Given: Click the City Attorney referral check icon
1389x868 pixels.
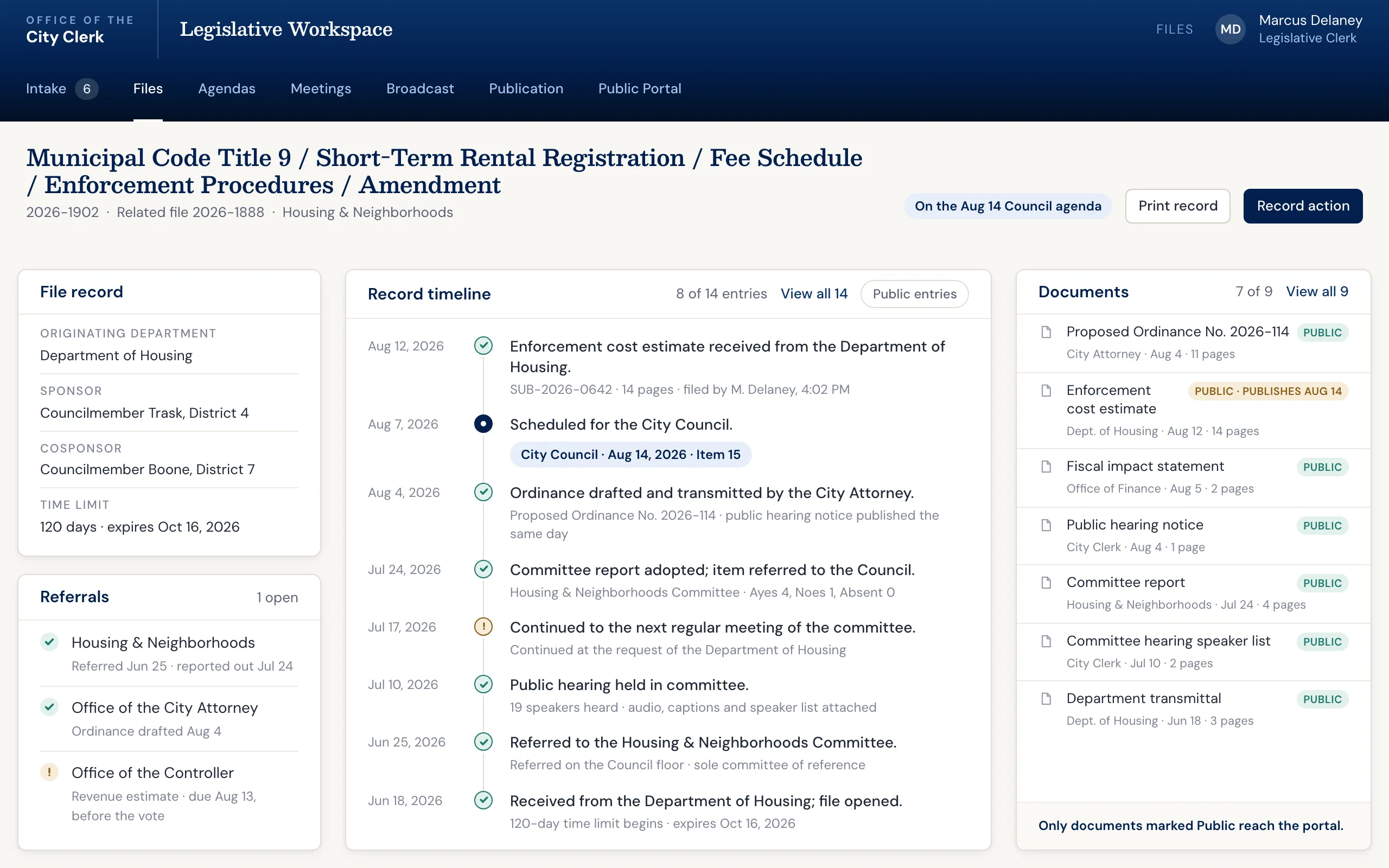Looking at the screenshot, I should (49, 707).
